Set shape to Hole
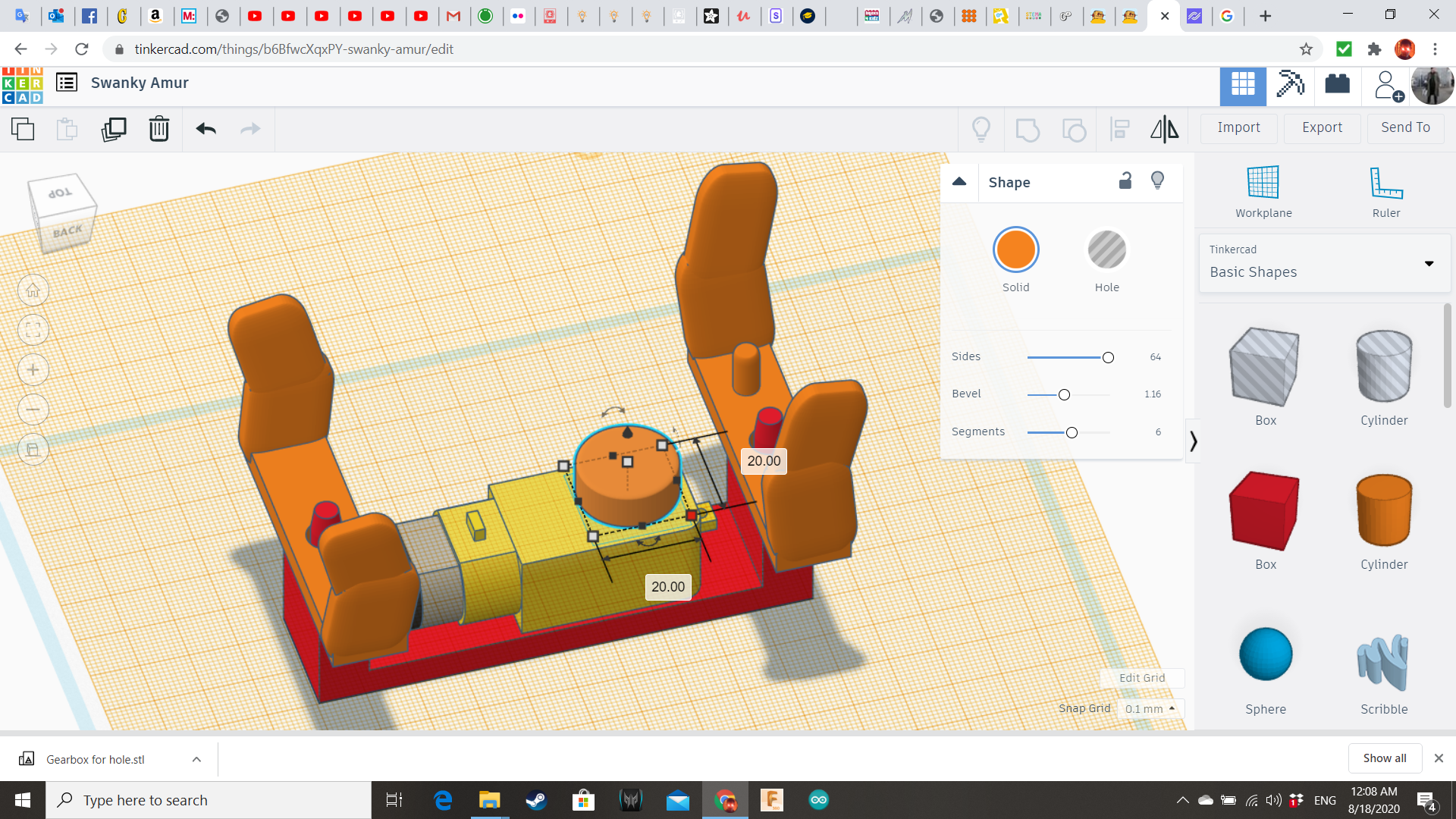Screen dimensions: 1456x819 click(x=1106, y=250)
